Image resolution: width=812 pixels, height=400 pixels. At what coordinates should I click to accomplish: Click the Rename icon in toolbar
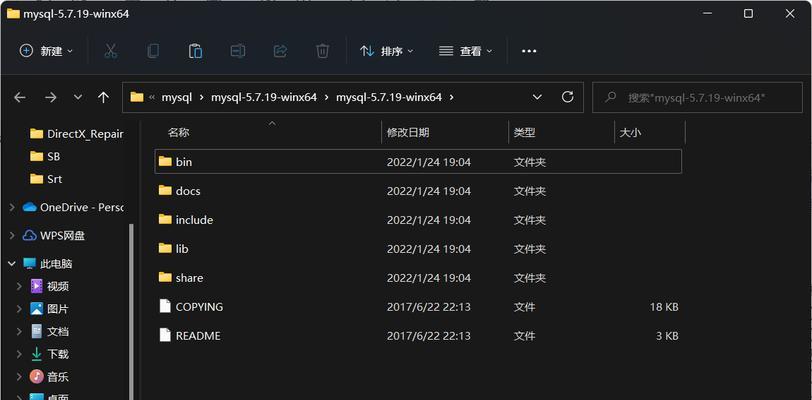tap(238, 51)
